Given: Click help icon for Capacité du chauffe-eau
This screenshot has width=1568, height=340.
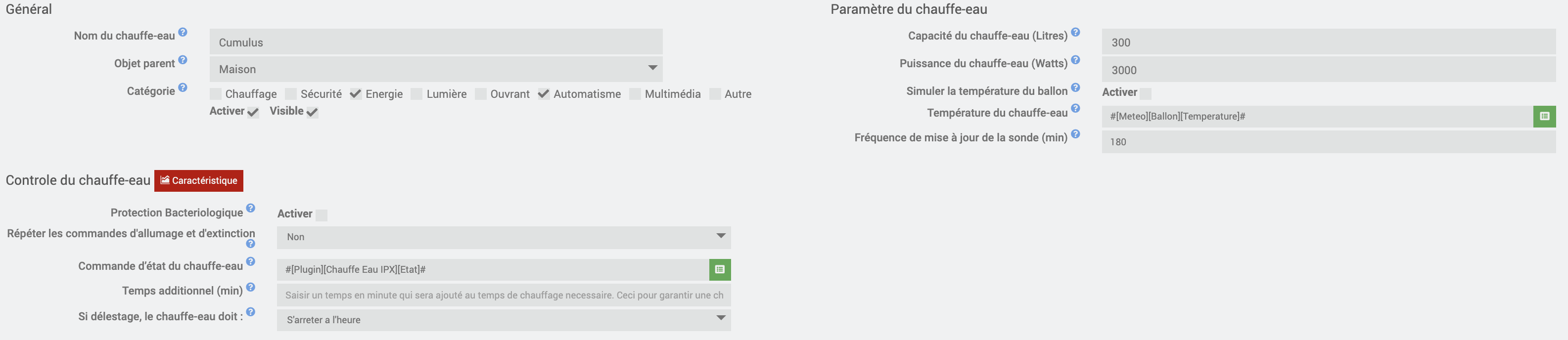Looking at the screenshot, I should click(1075, 32).
